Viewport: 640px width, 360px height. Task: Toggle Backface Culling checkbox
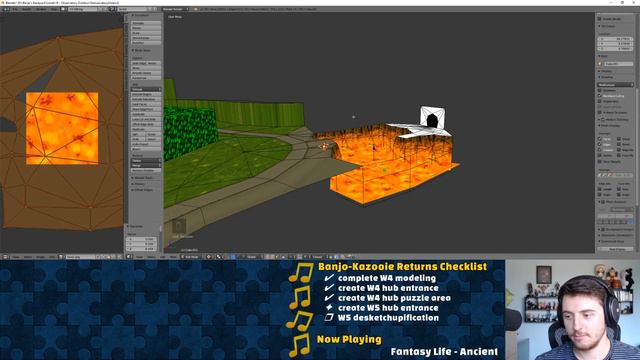pos(600,96)
